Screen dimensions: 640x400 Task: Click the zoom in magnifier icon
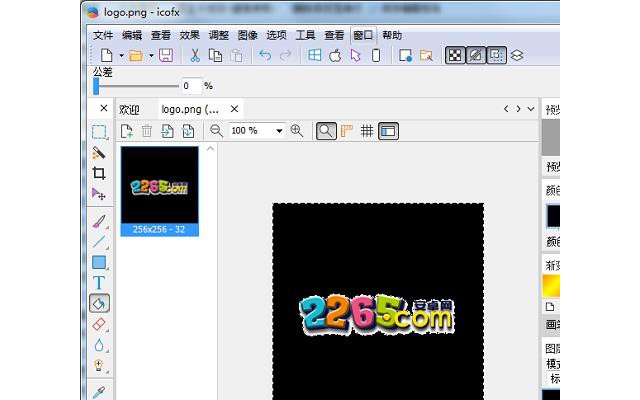click(x=297, y=131)
